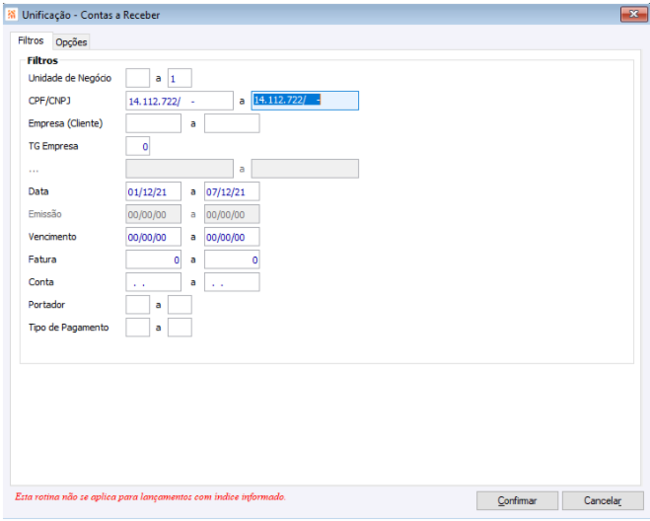Focus the starting Conta field
The image size is (650, 521).
tap(153, 282)
